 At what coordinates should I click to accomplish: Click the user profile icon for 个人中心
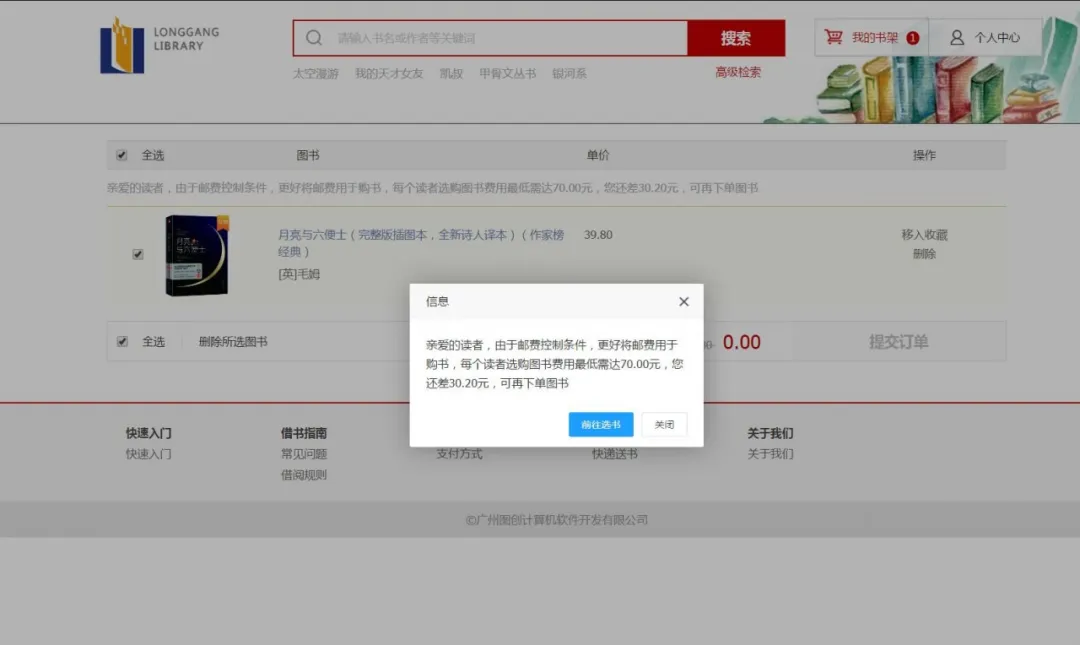(x=957, y=37)
